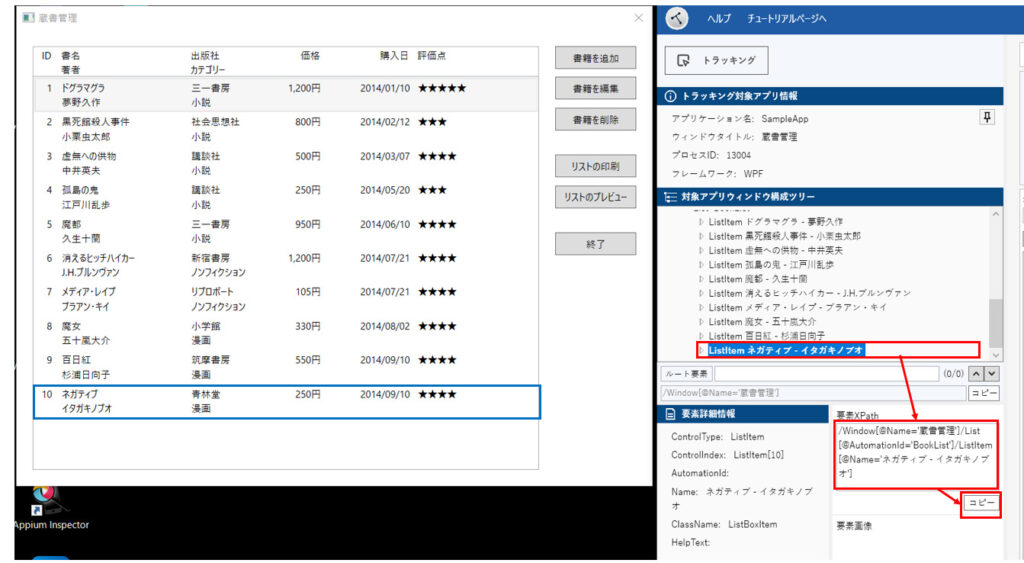Click the tree view vertical scrollbar thumb

[995, 322]
